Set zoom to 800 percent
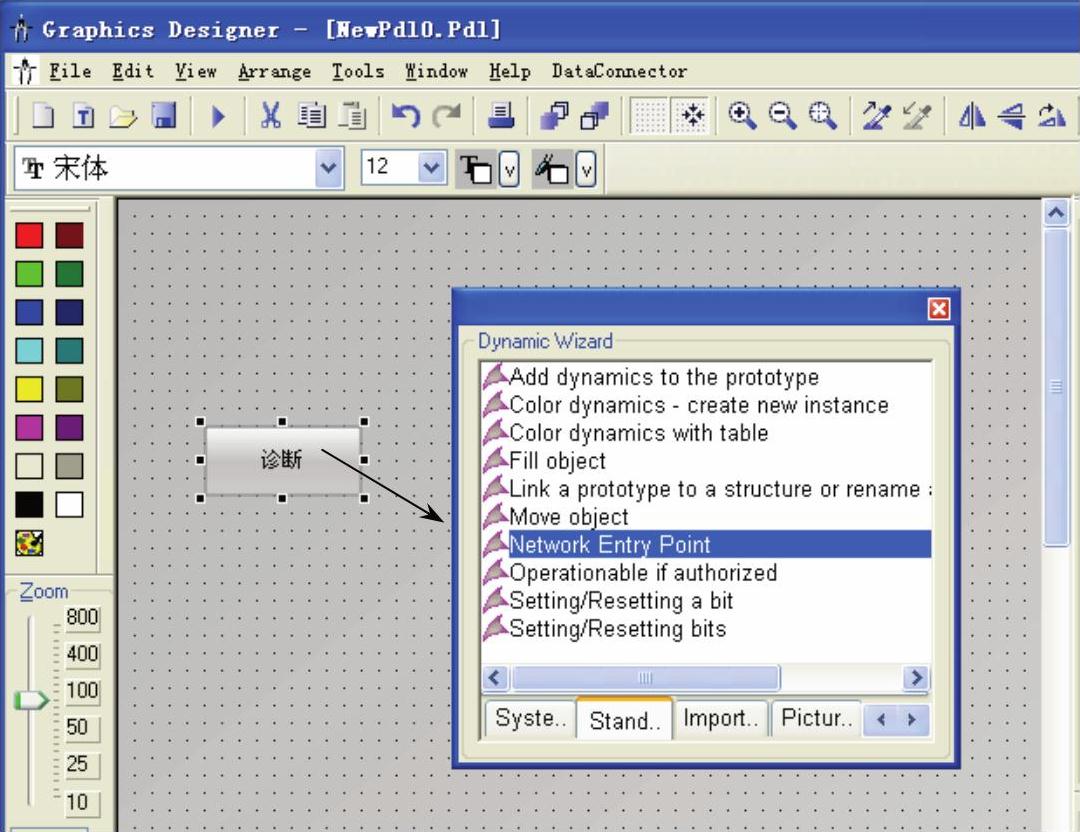The width and height of the screenshot is (1080, 832). tap(82, 617)
